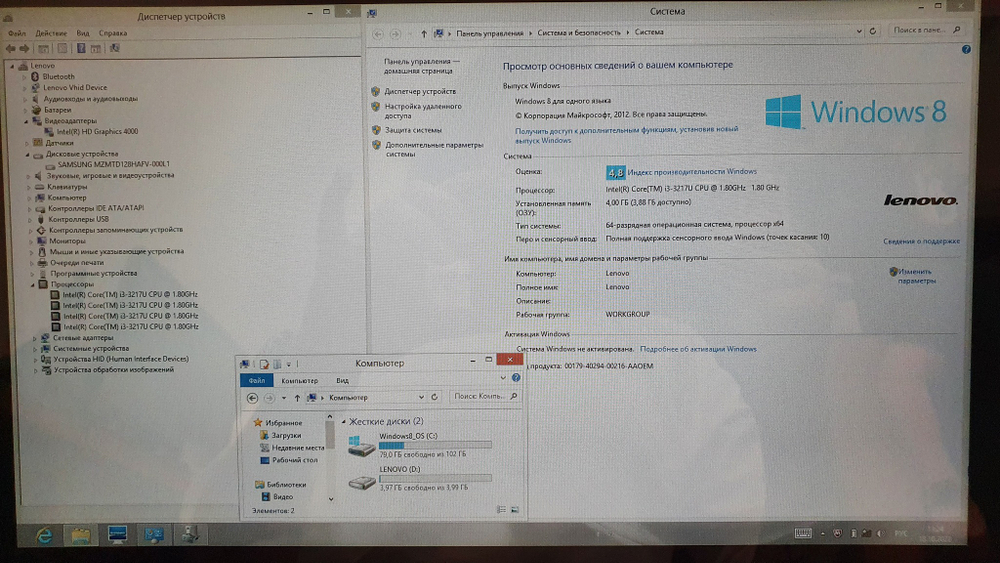This screenshot has height=563, width=1000.
Task: Switch to details view icon in status bar
Action: [x=501, y=510]
